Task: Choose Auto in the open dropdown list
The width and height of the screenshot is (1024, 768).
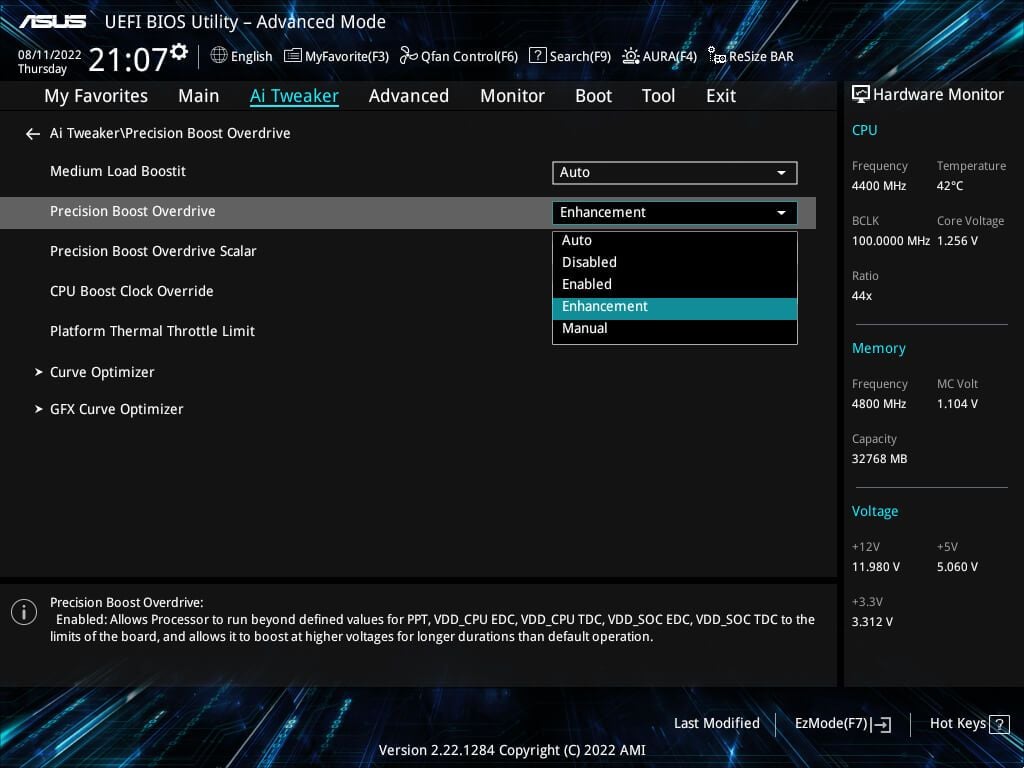Action: 675,240
